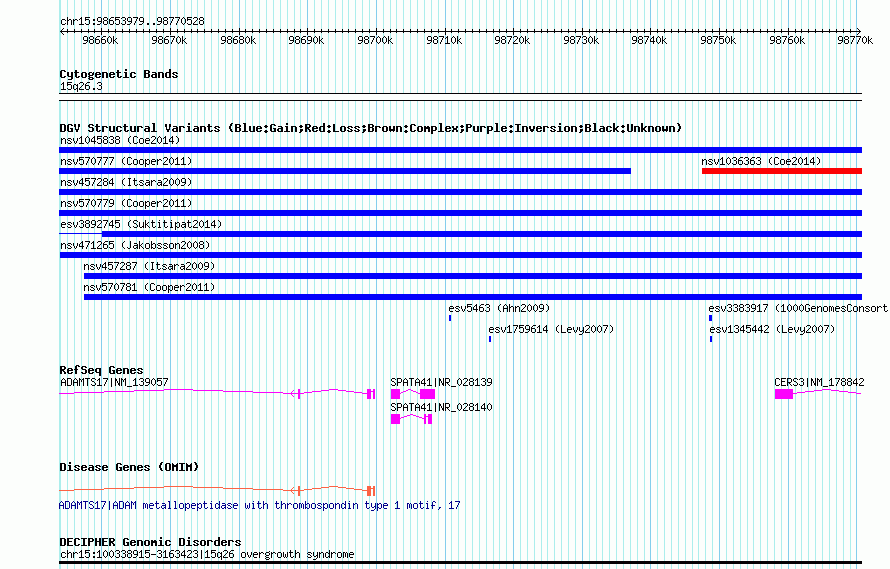Click the magenta ADAMTS17 RefSeq gene glyph

tap(217, 392)
